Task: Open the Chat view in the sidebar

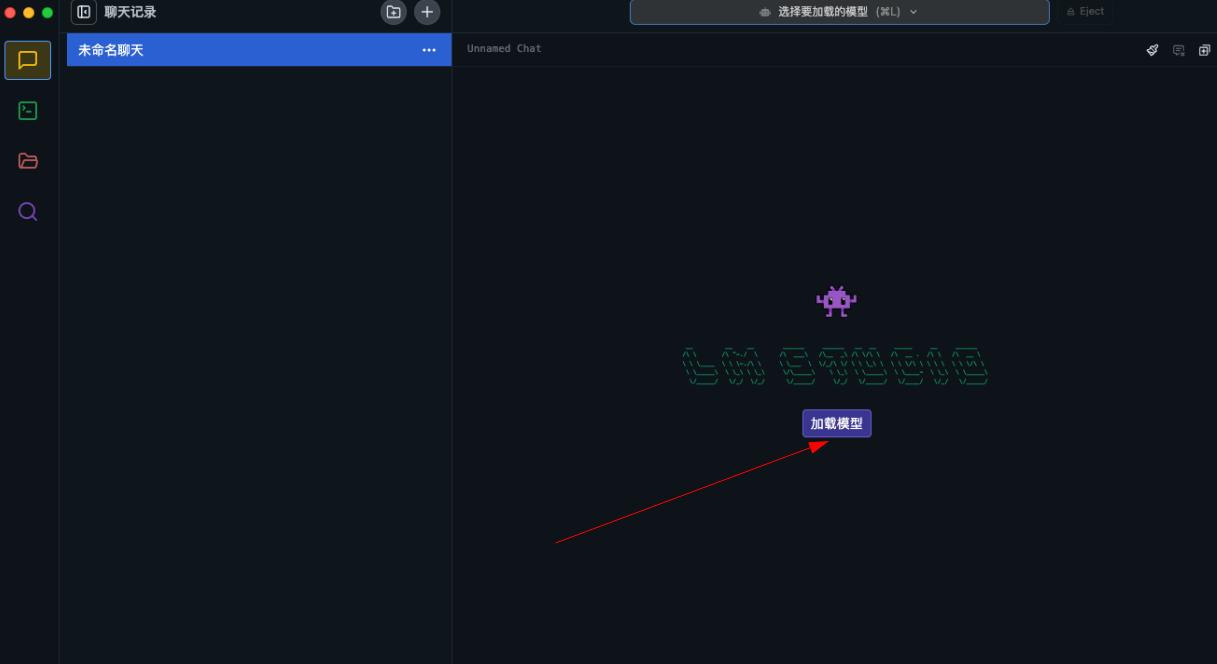Action: click(x=28, y=60)
